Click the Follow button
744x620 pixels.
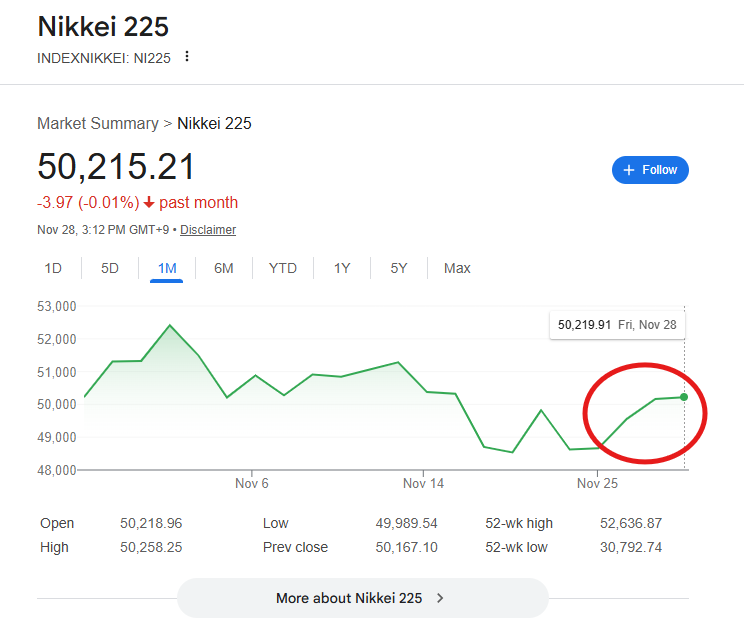point(650,170)
